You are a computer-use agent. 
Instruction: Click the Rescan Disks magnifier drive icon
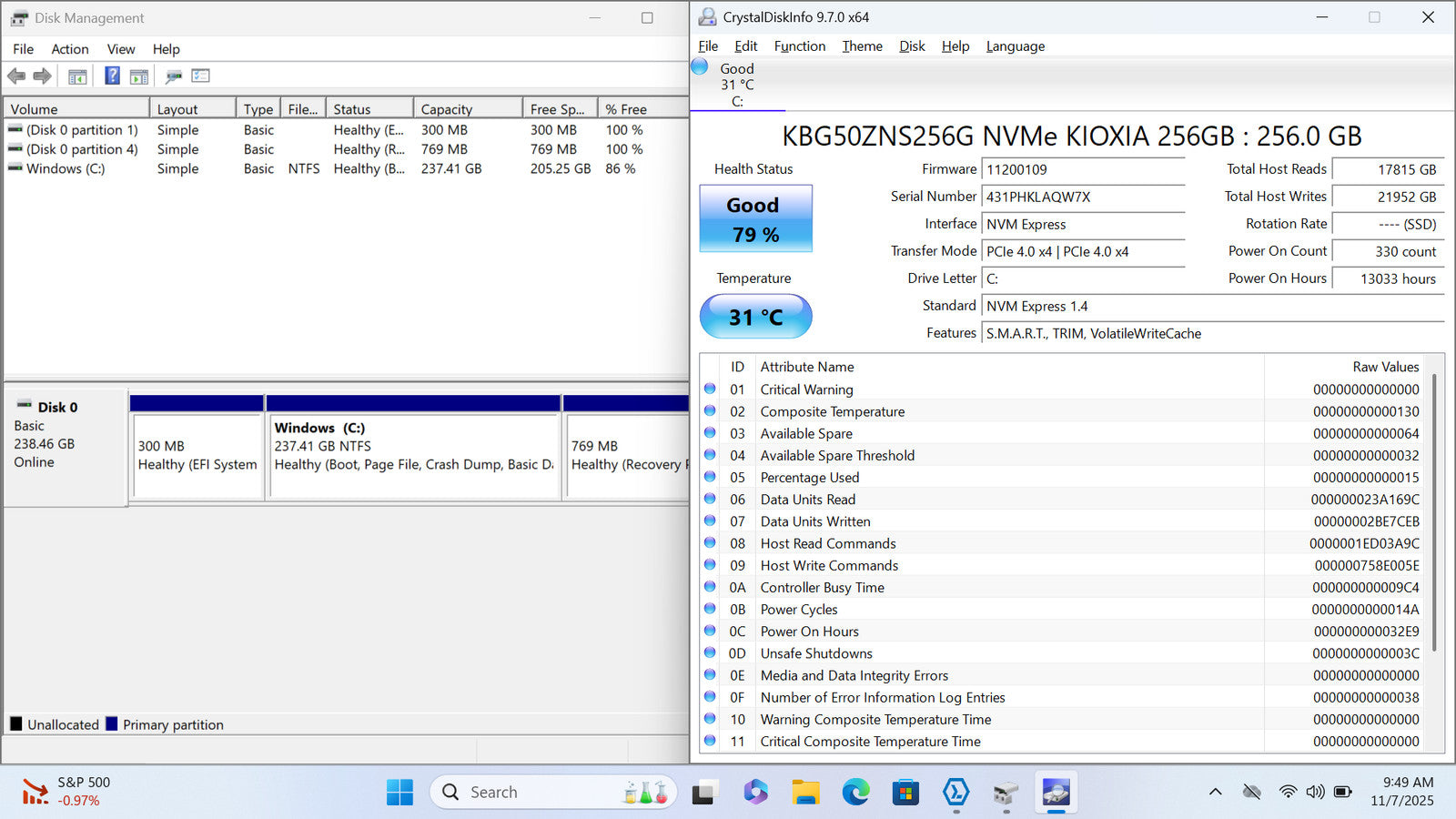174,76
